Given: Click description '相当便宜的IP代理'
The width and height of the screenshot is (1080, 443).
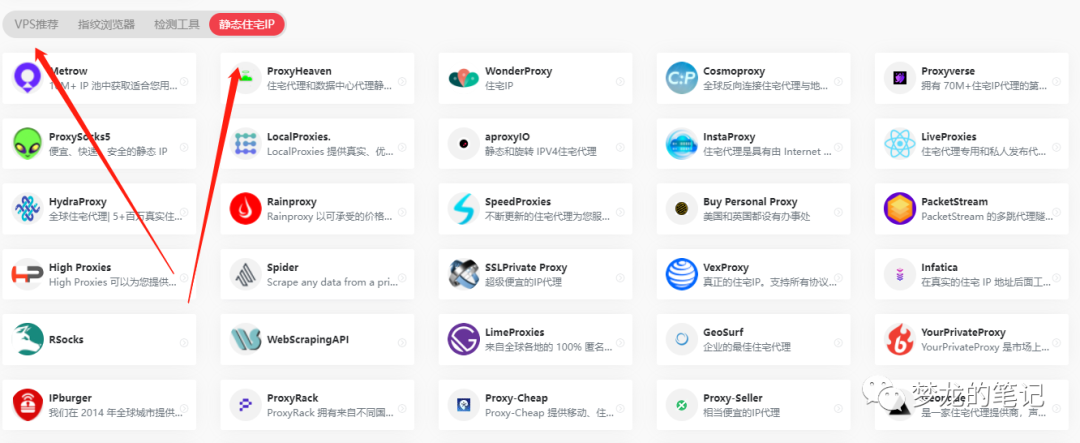Looking at the screenshot, I should (x=742, y=413).
